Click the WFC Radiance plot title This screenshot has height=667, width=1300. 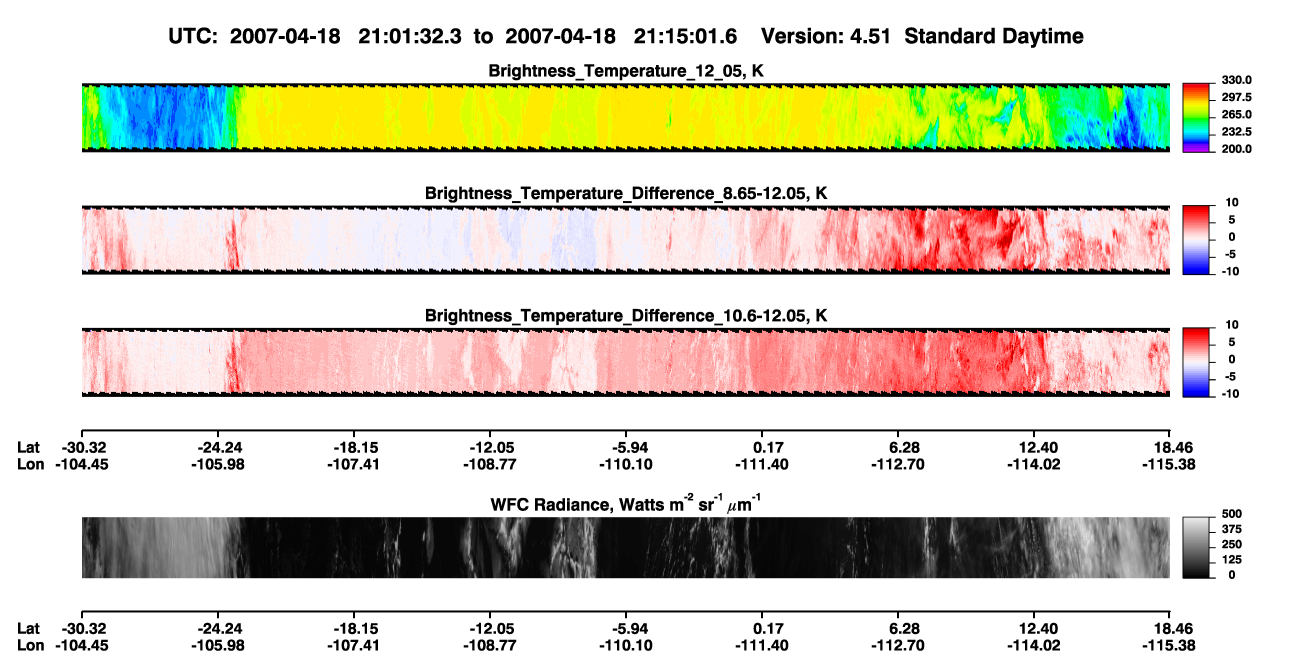626,504
